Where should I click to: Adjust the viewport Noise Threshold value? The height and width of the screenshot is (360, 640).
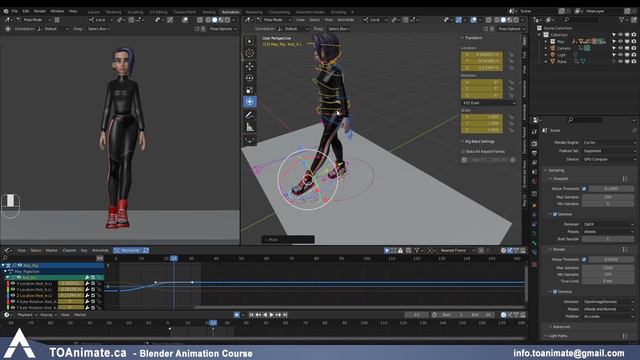point(611,189)
